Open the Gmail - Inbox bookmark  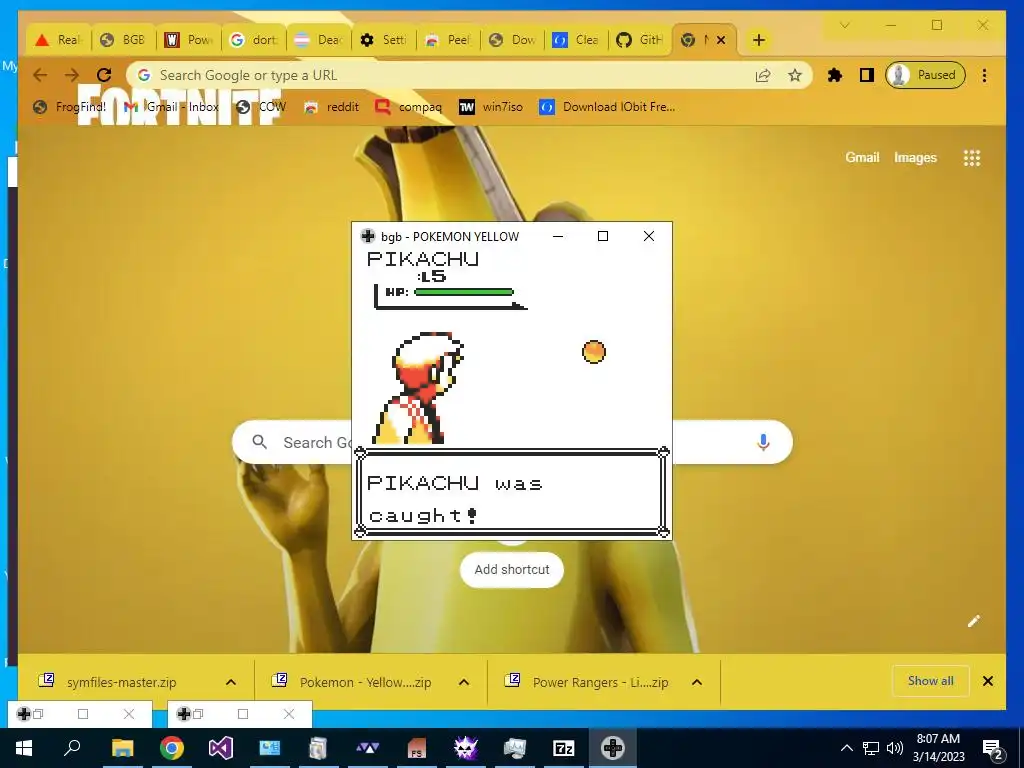pos(172,106)
